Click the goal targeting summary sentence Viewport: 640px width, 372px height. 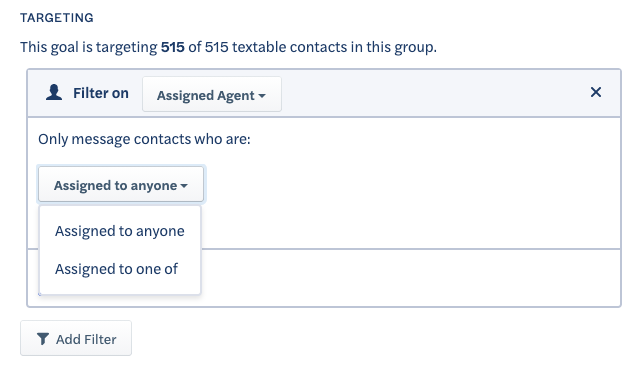pyautogui.click(x=229, y=47)
